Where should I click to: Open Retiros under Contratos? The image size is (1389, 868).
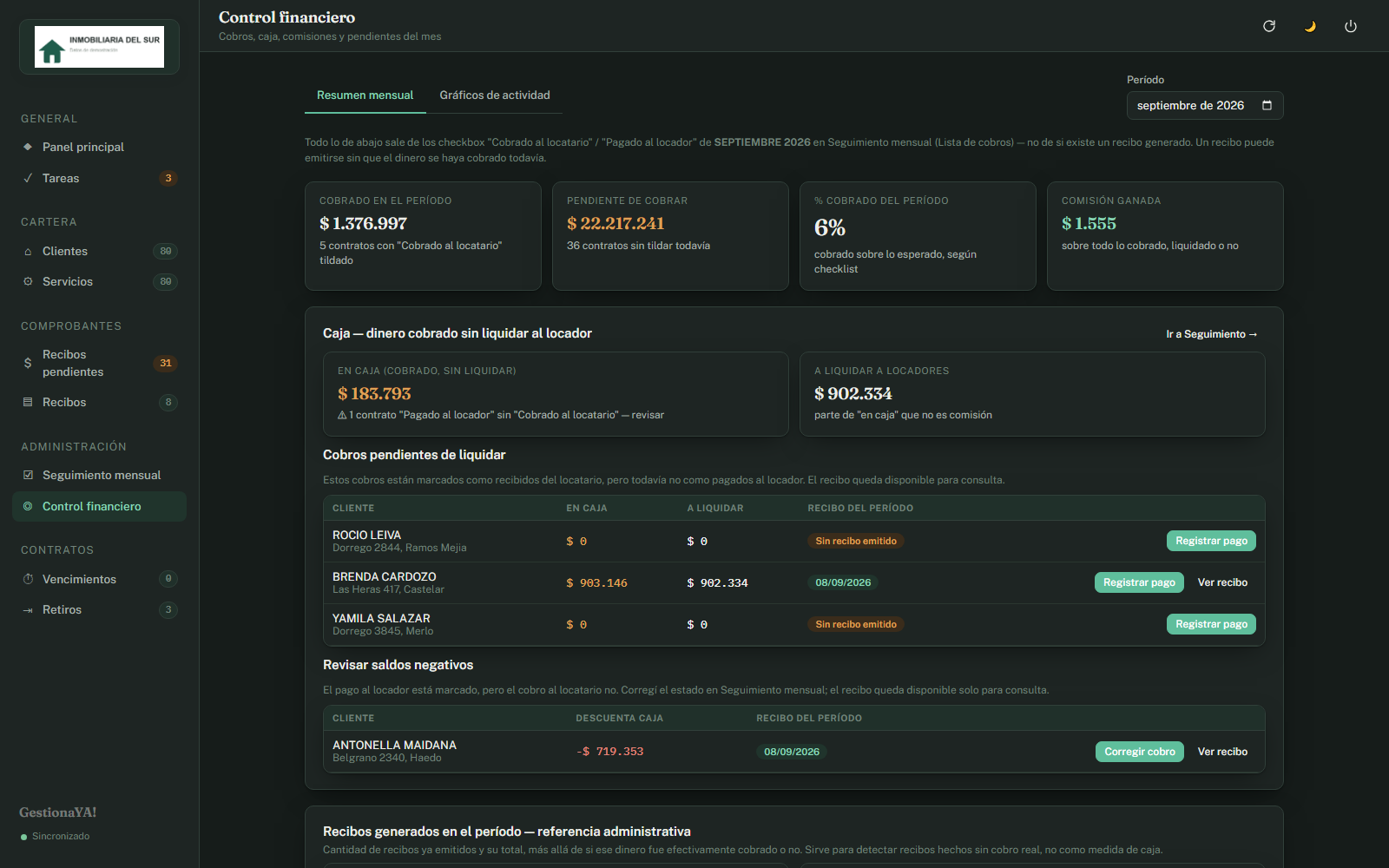[99, 609]
